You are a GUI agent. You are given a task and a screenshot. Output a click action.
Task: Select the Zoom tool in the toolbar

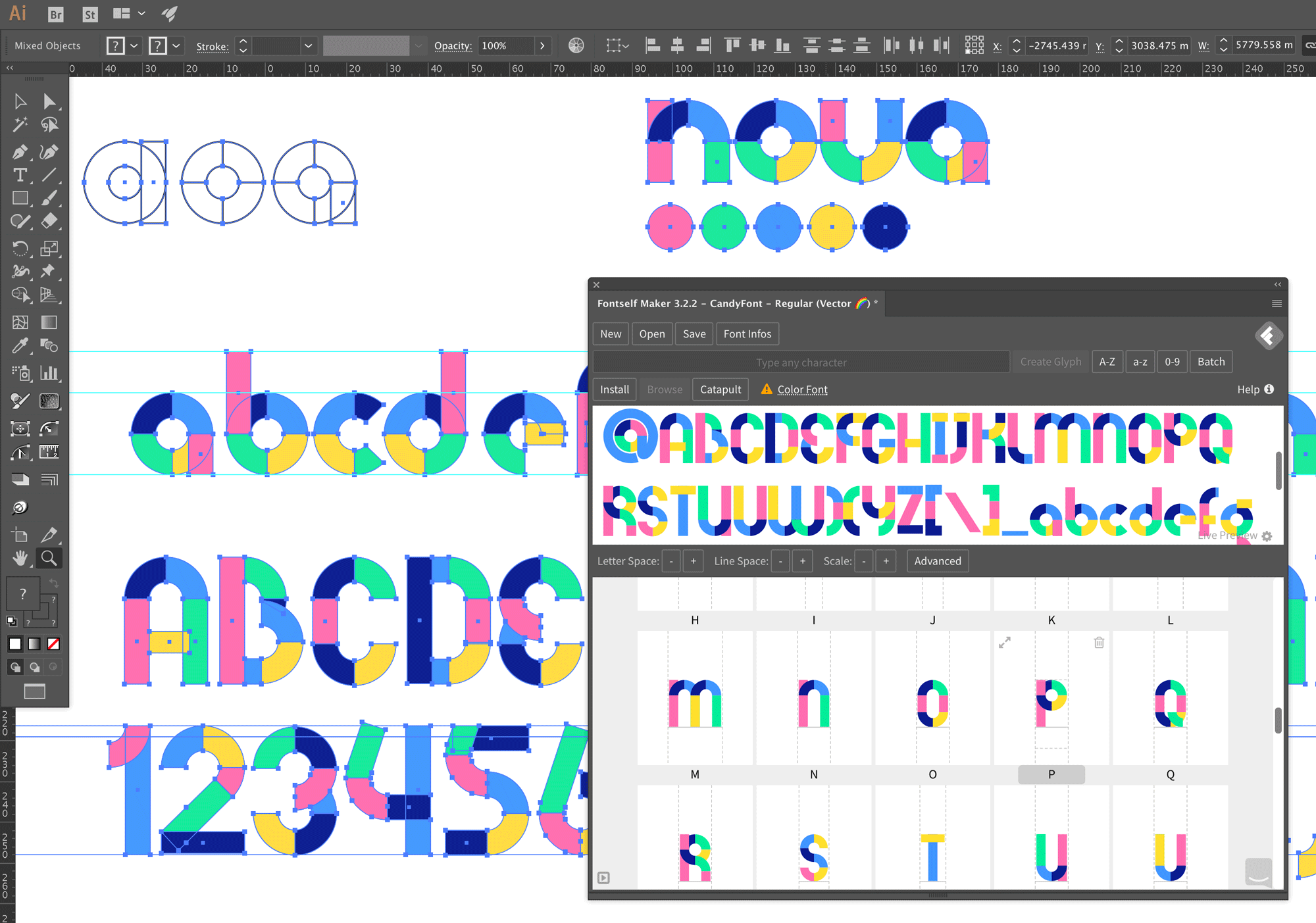[x=49, y=558]
